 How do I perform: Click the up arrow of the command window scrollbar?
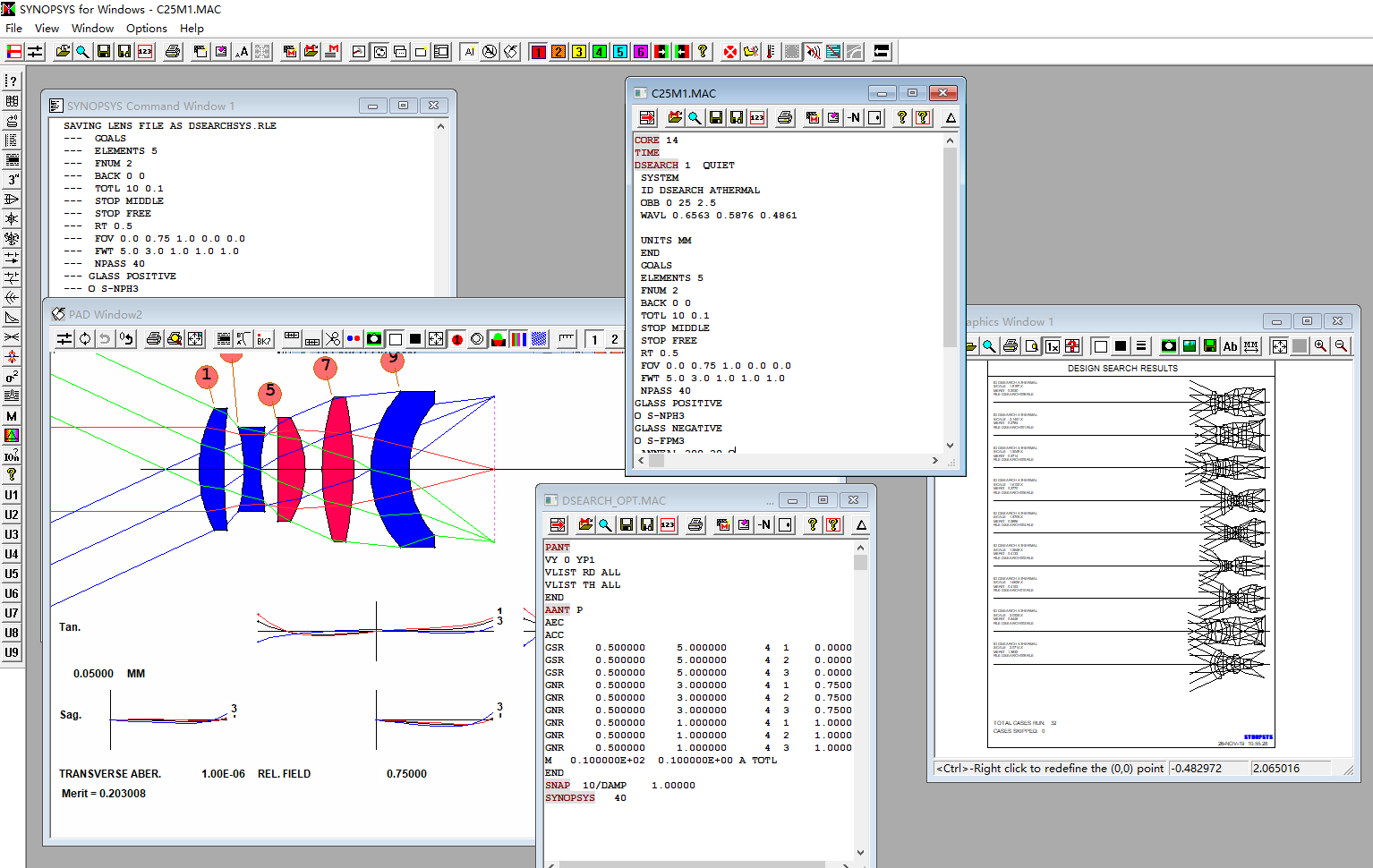[x=440, y=126]
